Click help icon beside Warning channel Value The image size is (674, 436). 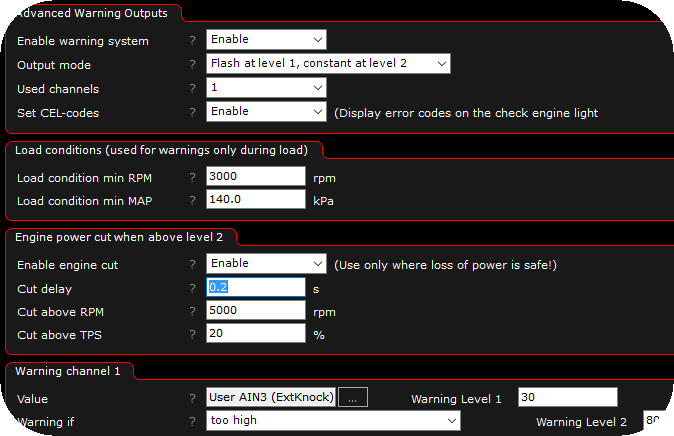click(x=192, y=398)
